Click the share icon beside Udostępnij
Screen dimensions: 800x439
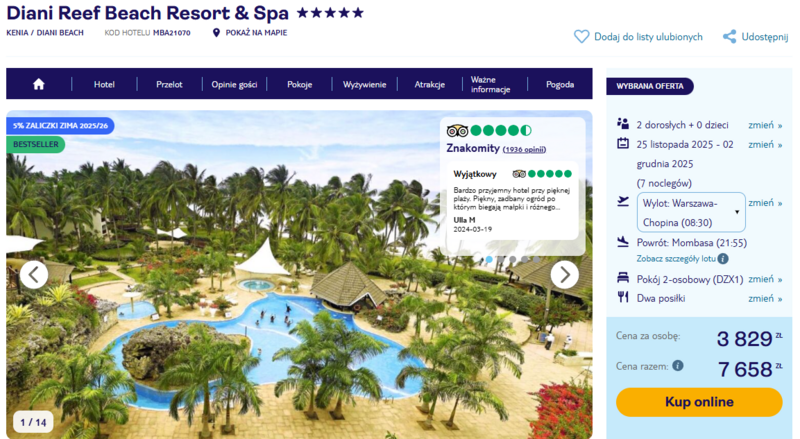click(x=730, y=36)
